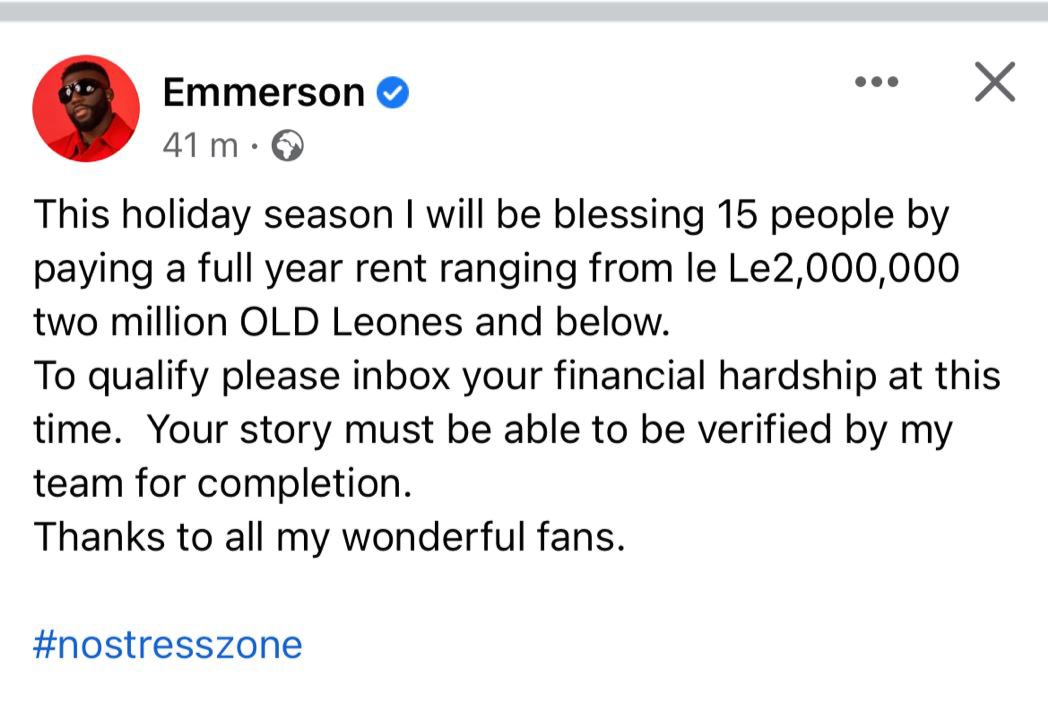Click the '41 m' post timestamp
The width and height of the screenshot is (1048, 703).
200,147
